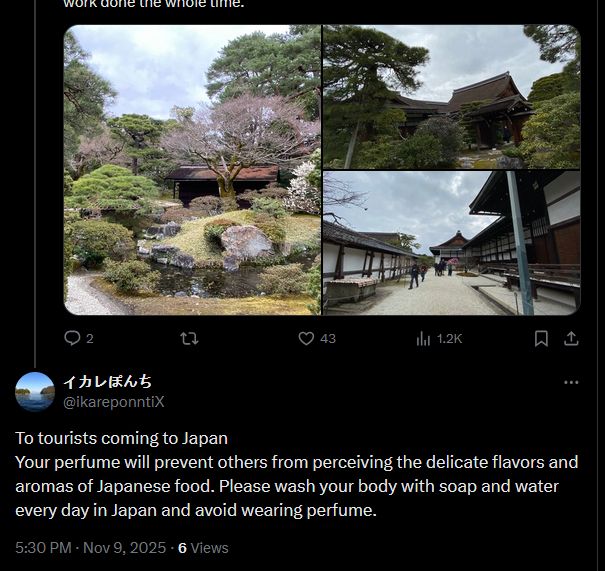Click the @ikareponntiX handle

coord(114,402)
